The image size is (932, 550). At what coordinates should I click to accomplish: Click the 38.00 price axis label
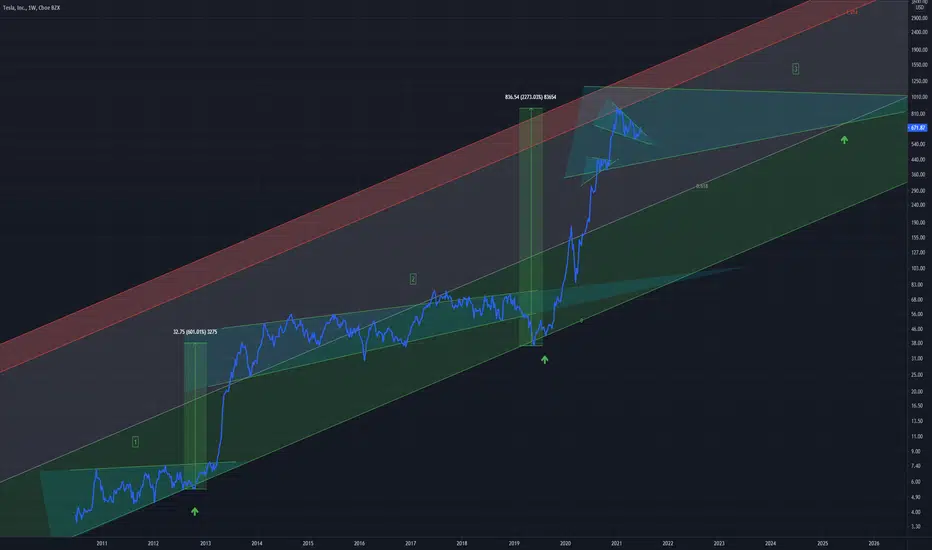click(x=917, y=344)
